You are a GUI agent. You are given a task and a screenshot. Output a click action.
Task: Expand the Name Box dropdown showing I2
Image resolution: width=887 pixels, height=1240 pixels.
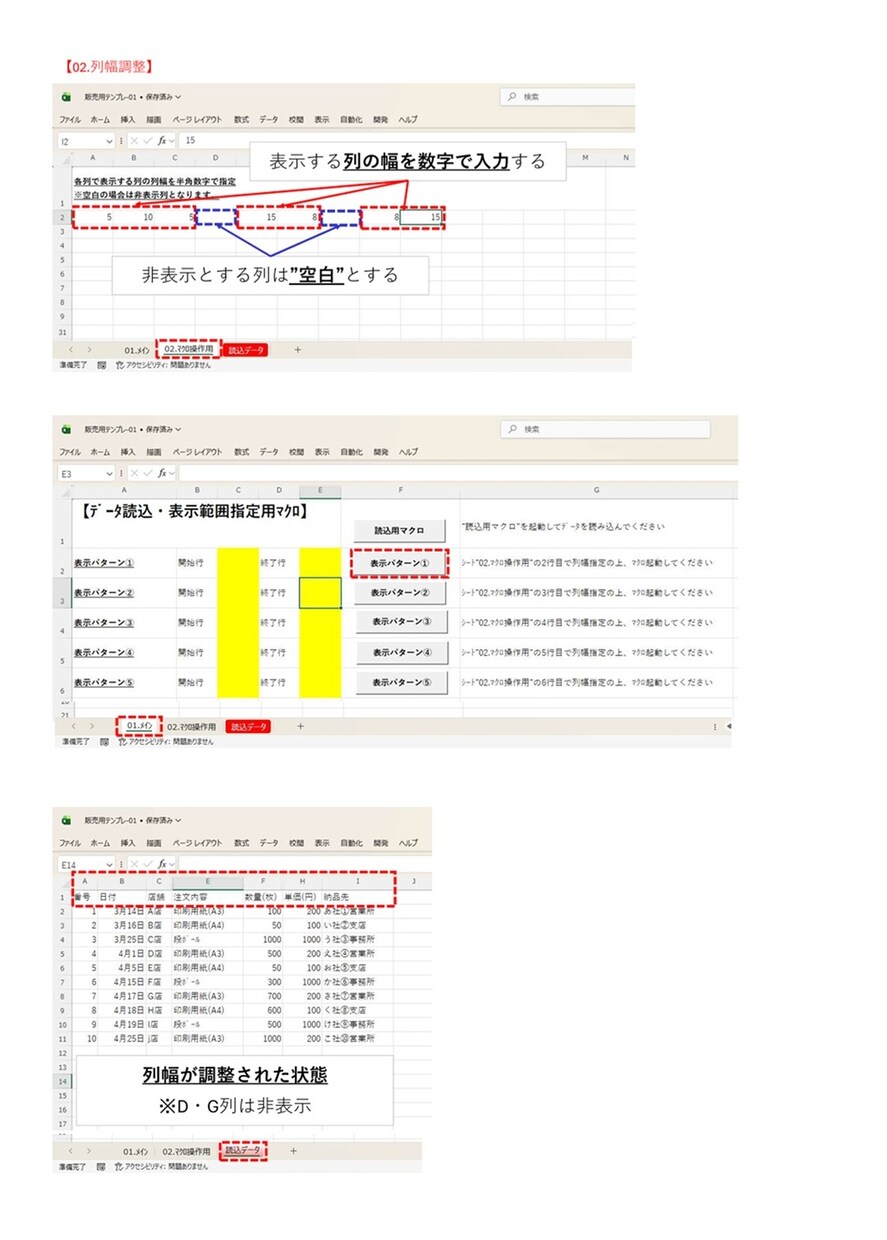[x=109, y=141]
